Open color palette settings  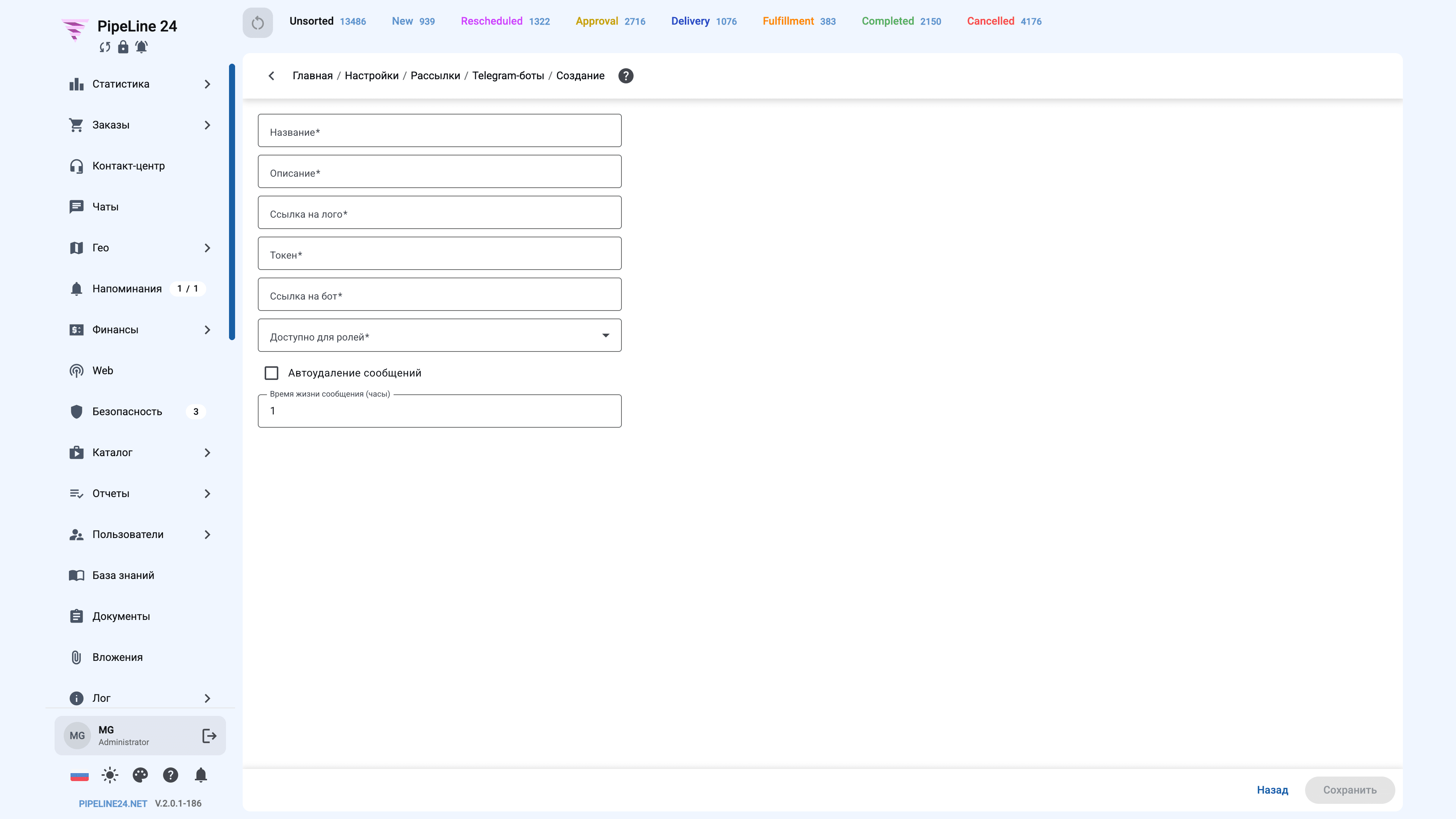click(140, 775)
